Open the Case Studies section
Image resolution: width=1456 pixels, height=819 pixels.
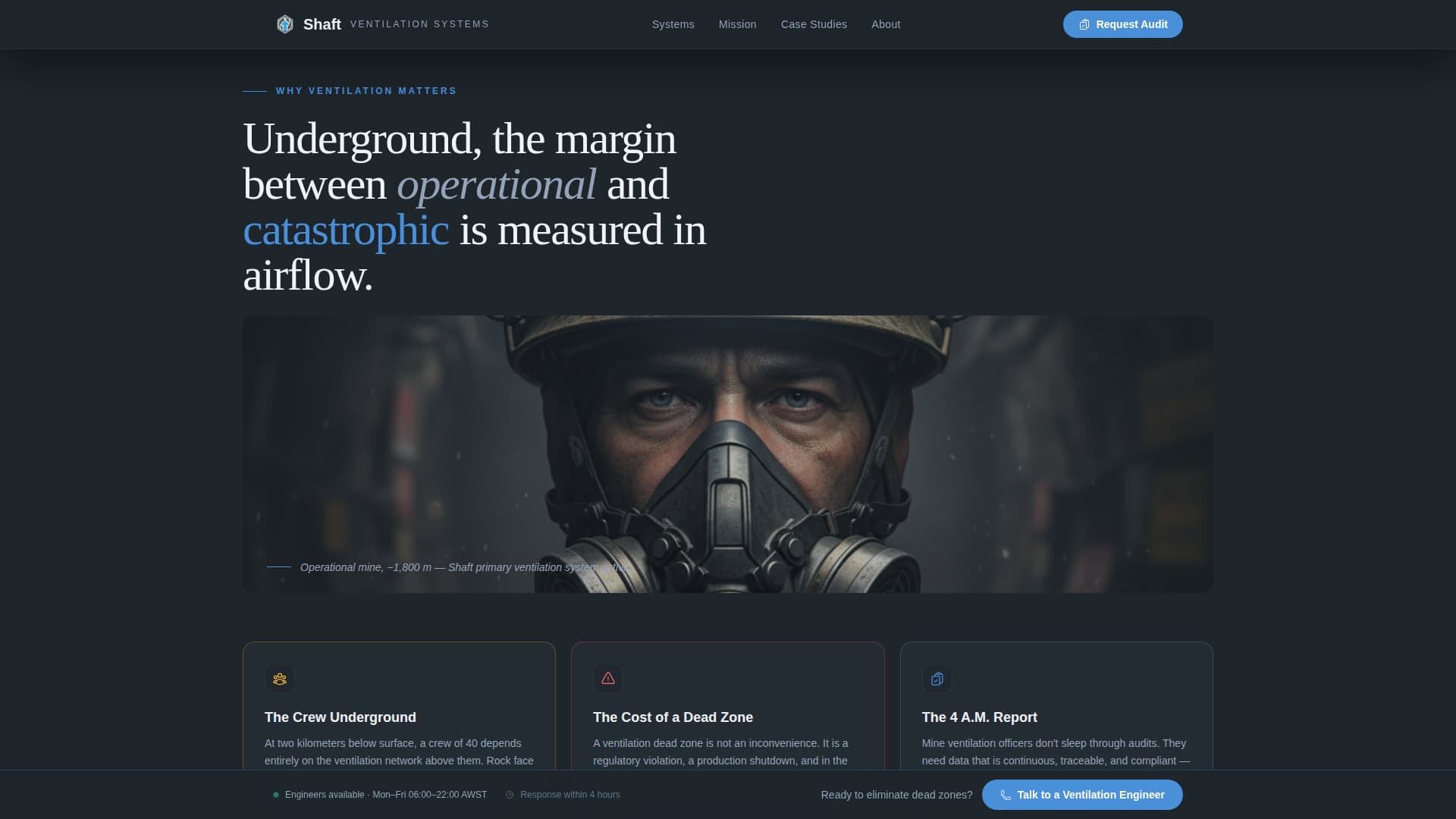coord(814,24)
